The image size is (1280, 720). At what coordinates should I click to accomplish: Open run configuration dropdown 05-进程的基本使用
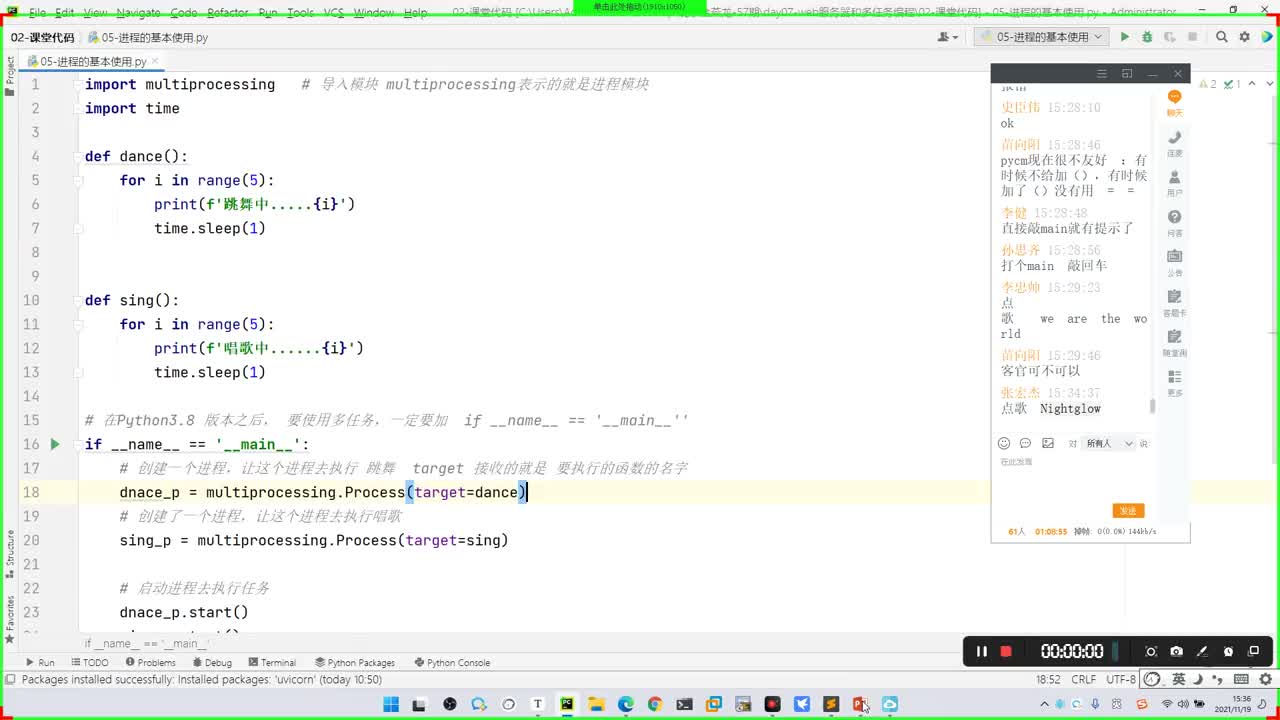pyautogui.click(x=1041, y=37)
